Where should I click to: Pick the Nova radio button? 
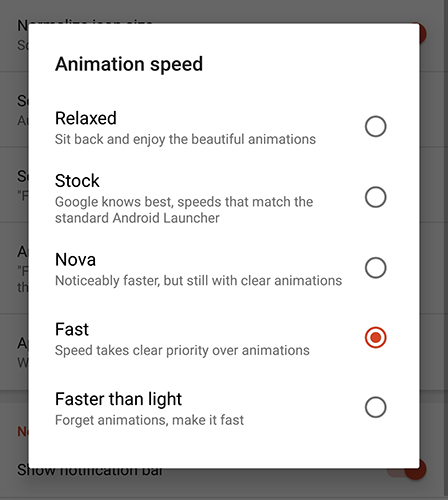[x=375, y=267]
